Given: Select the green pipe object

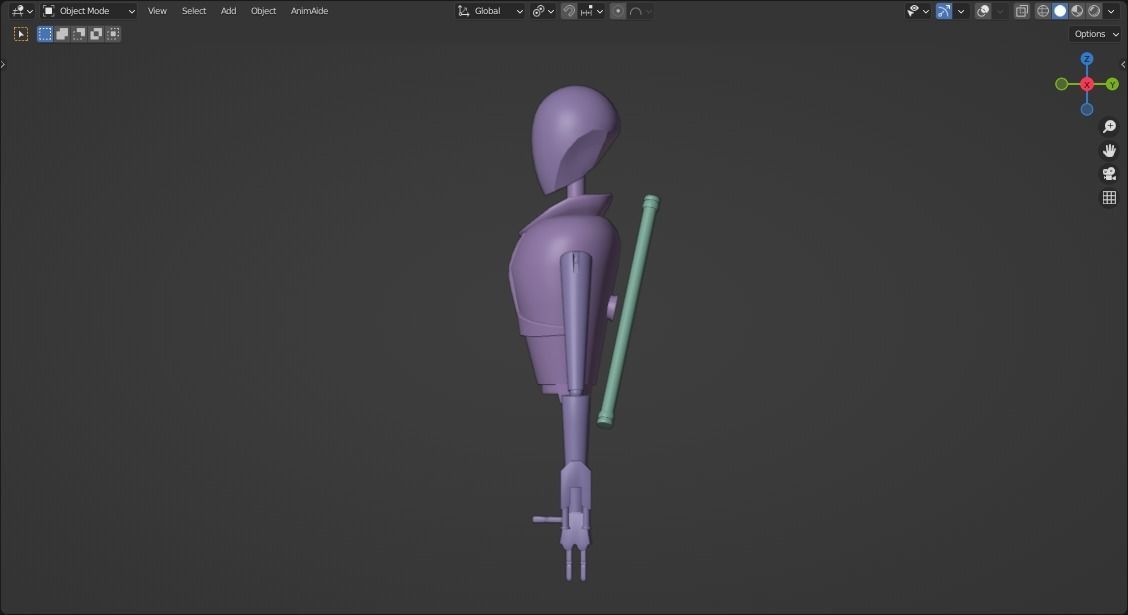Looking at the screenshot, I should [x=628, y=311].
